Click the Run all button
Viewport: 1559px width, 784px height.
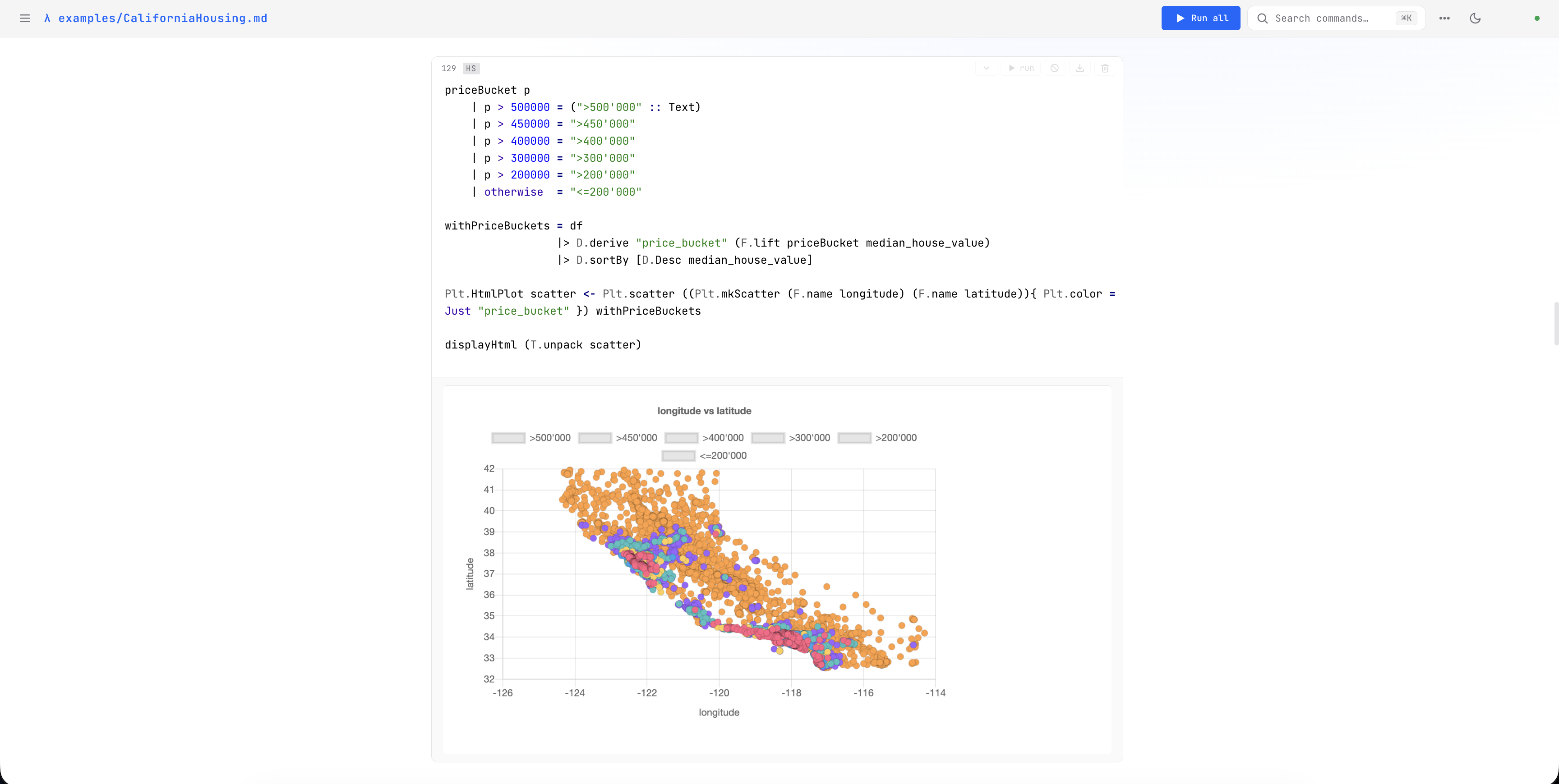coord(1200,18)
